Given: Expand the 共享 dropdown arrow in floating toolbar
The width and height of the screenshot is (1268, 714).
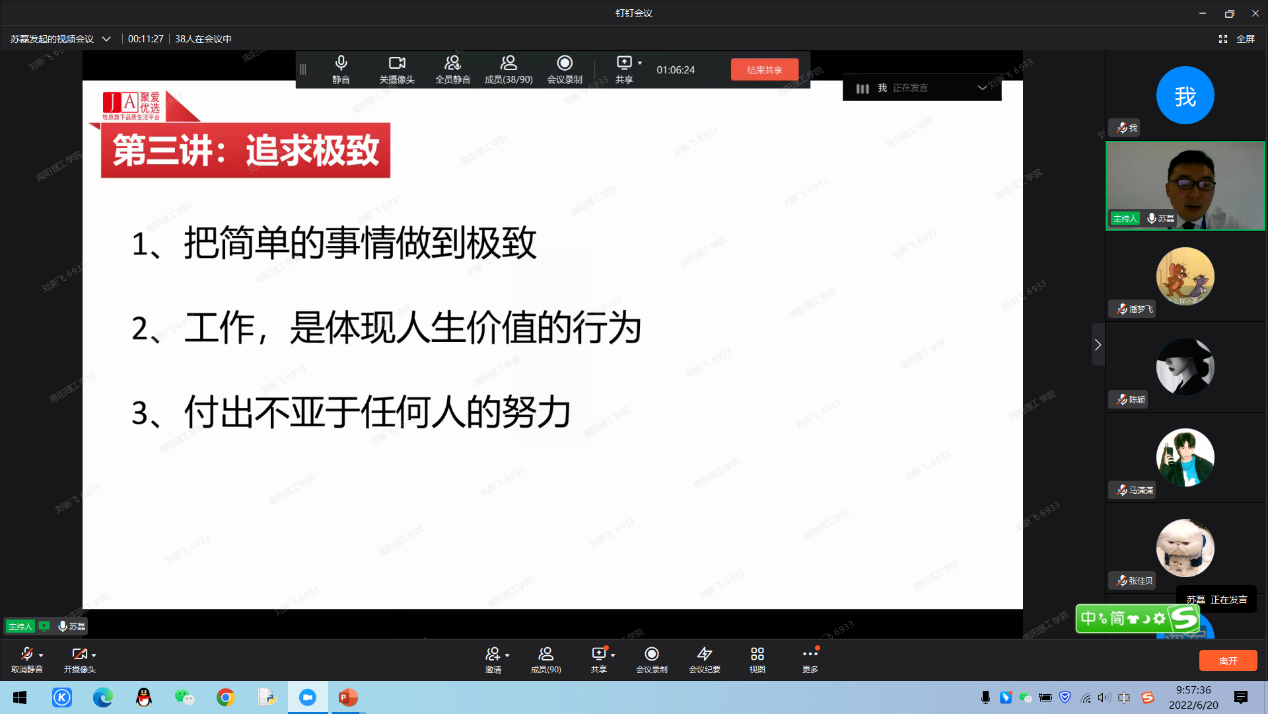Looking at the screenshot, I should pos(640,63).
